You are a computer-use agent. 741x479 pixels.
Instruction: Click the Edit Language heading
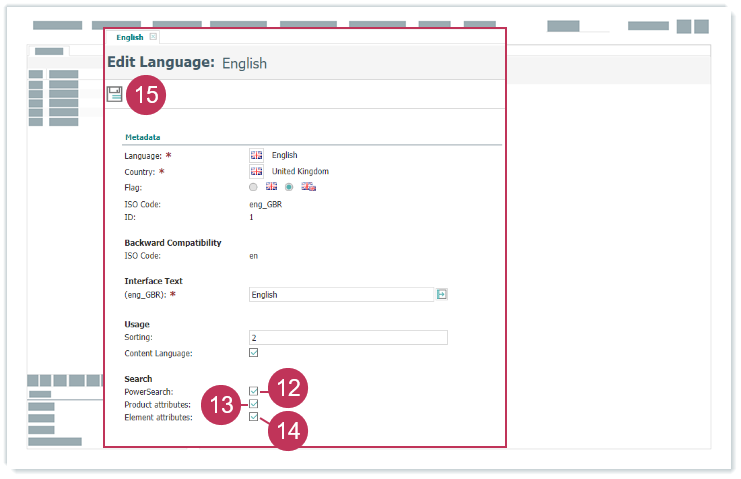(x=161, y=62)
